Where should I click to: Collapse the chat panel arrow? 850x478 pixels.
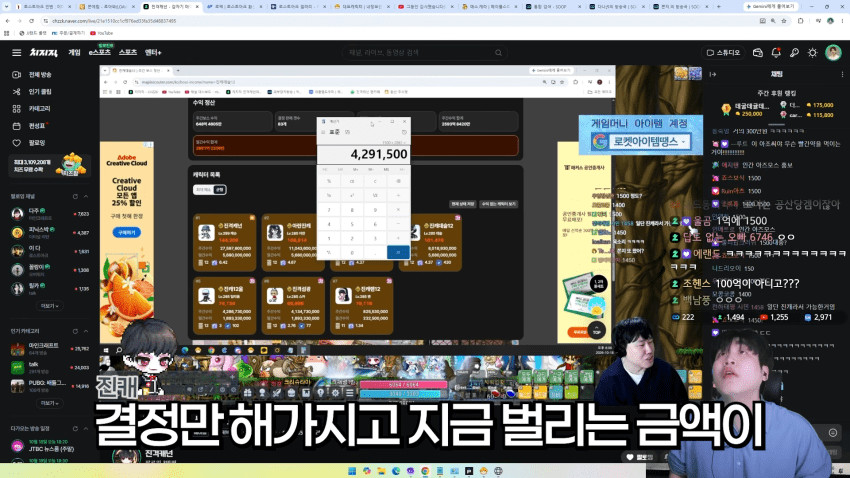tap(713, 74)
